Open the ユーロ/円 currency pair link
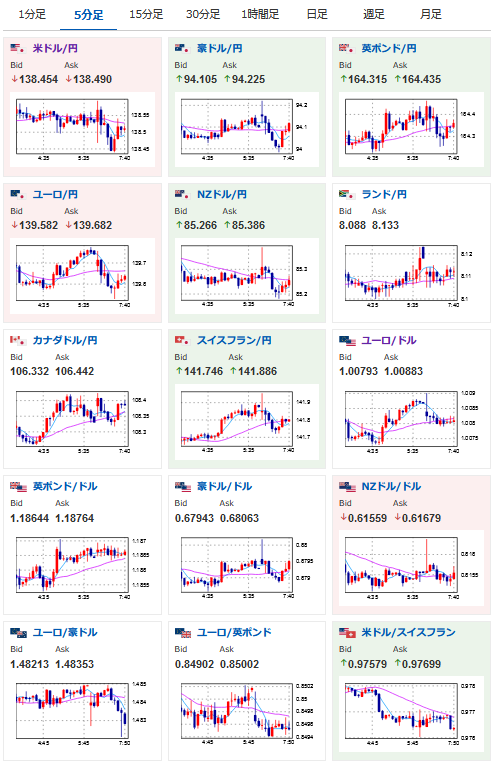492x764 pixels. pyautogui.click(x=55, y=194)
